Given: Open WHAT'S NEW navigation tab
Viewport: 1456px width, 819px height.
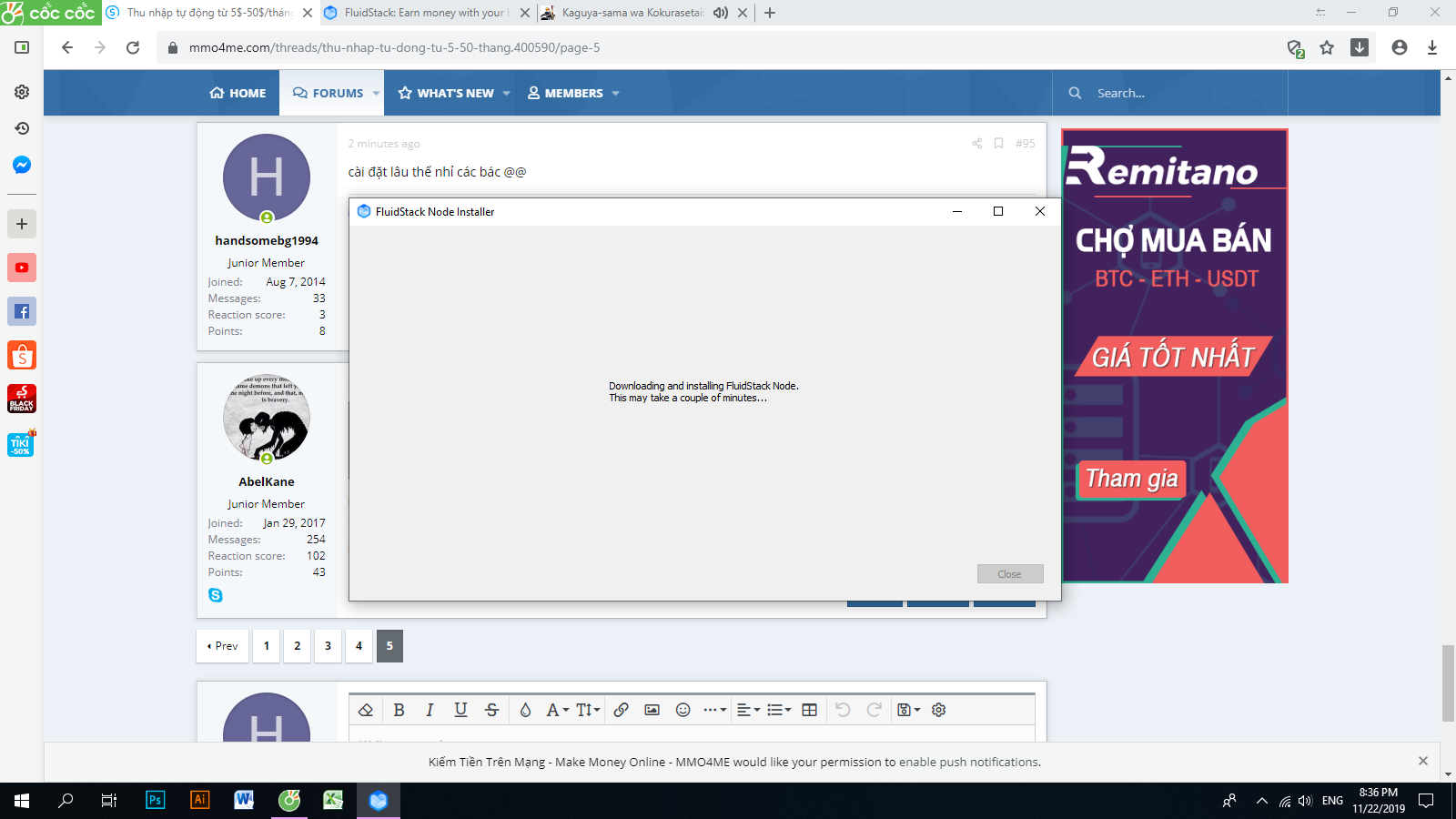Looking at the screenshot, I should [x=446, y=93].
